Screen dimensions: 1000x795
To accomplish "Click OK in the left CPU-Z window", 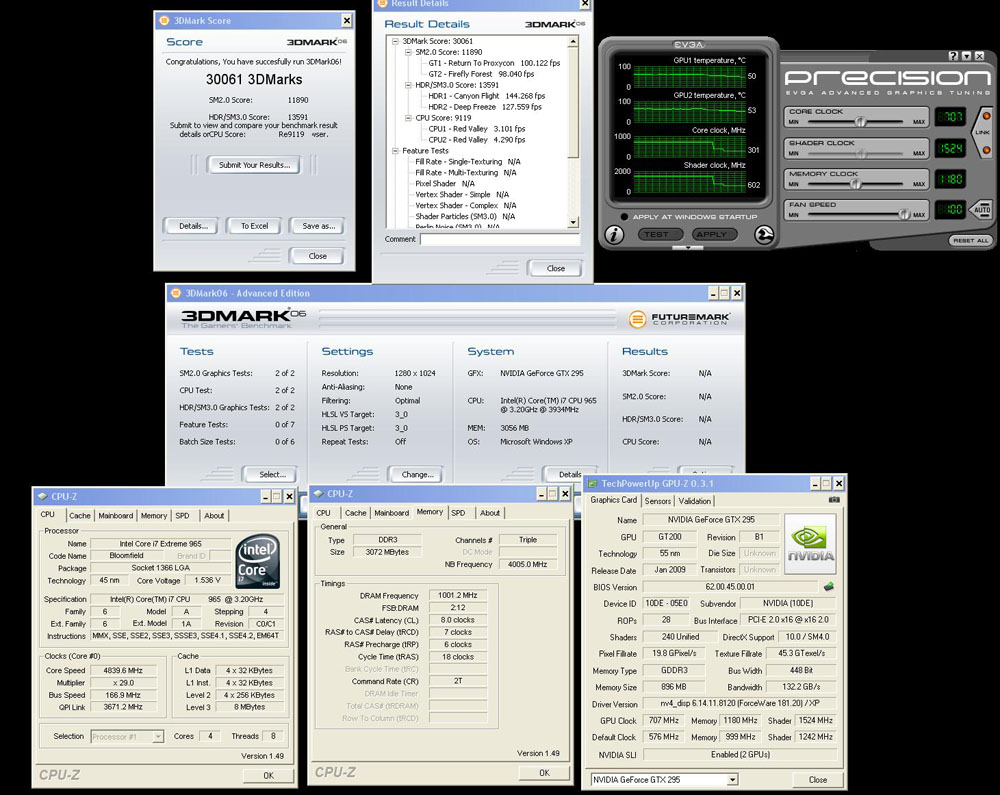I will point(268,775).
